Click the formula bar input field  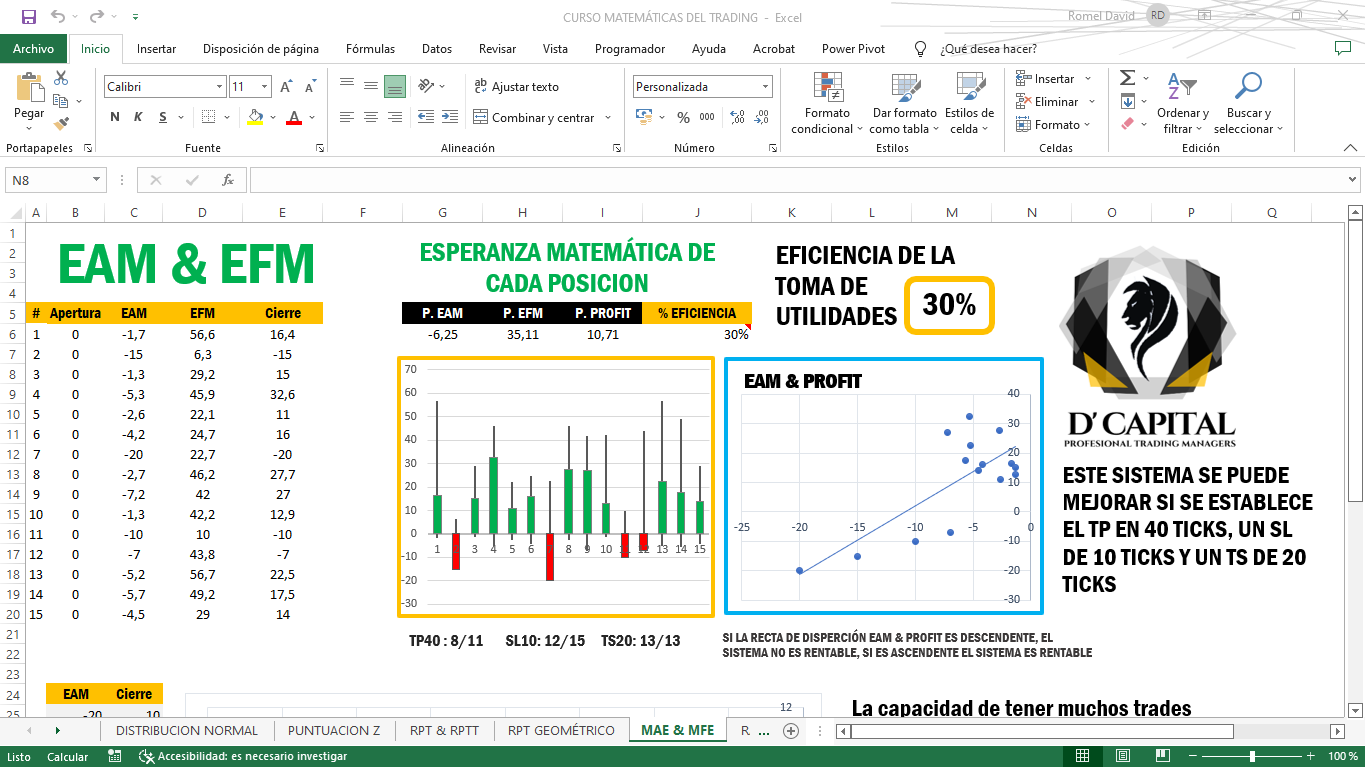point(797,180)
